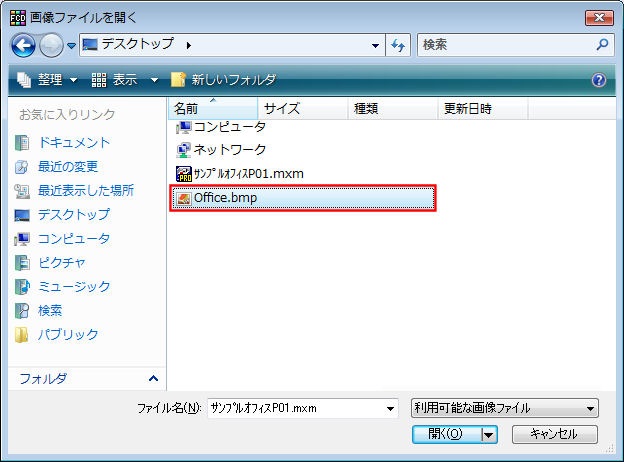
Task: Click the refresh button beside address bar
Action: click(399, 45)
